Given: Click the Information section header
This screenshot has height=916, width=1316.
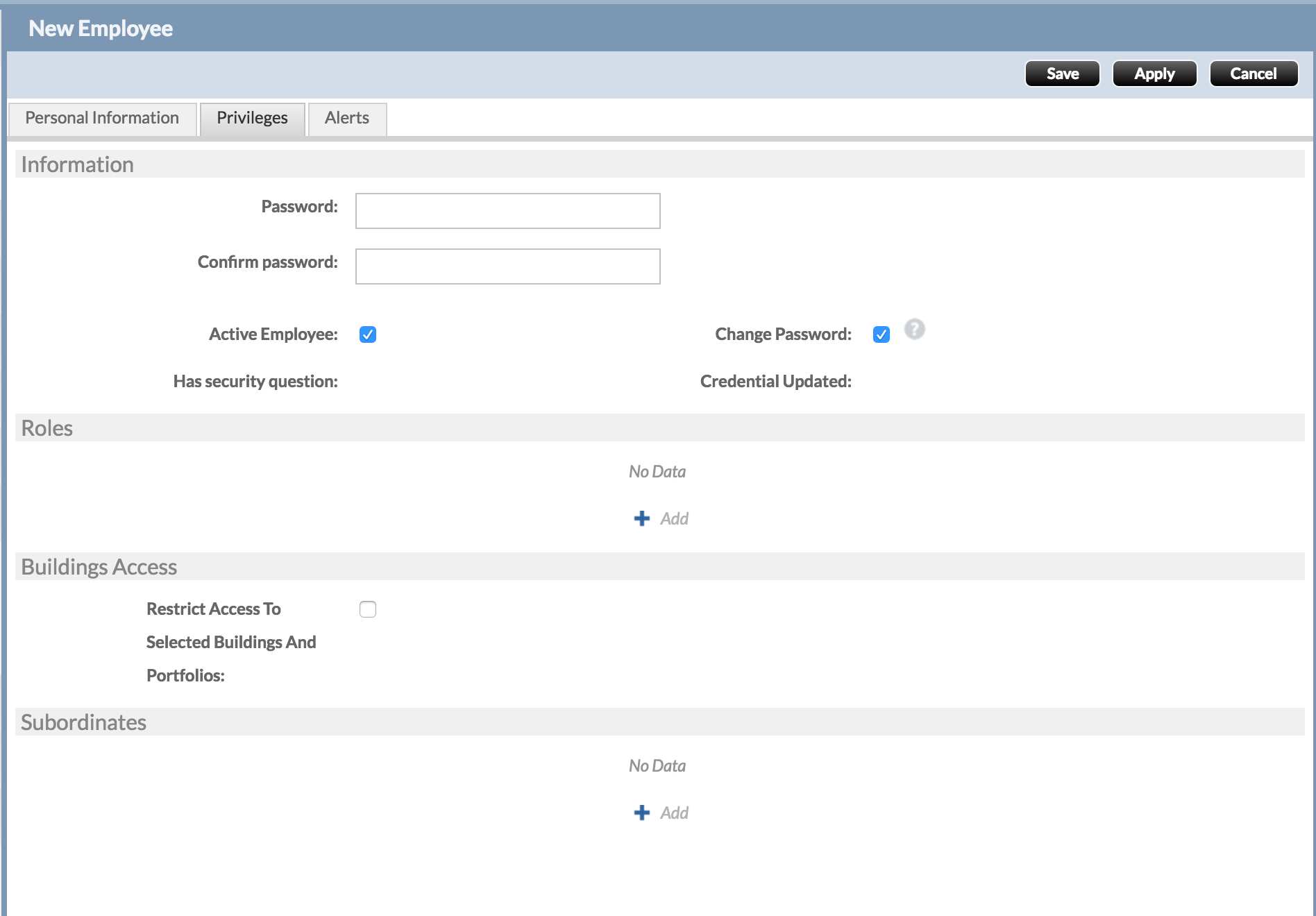Looking at the screenshot, I should (x=77, y=164).
